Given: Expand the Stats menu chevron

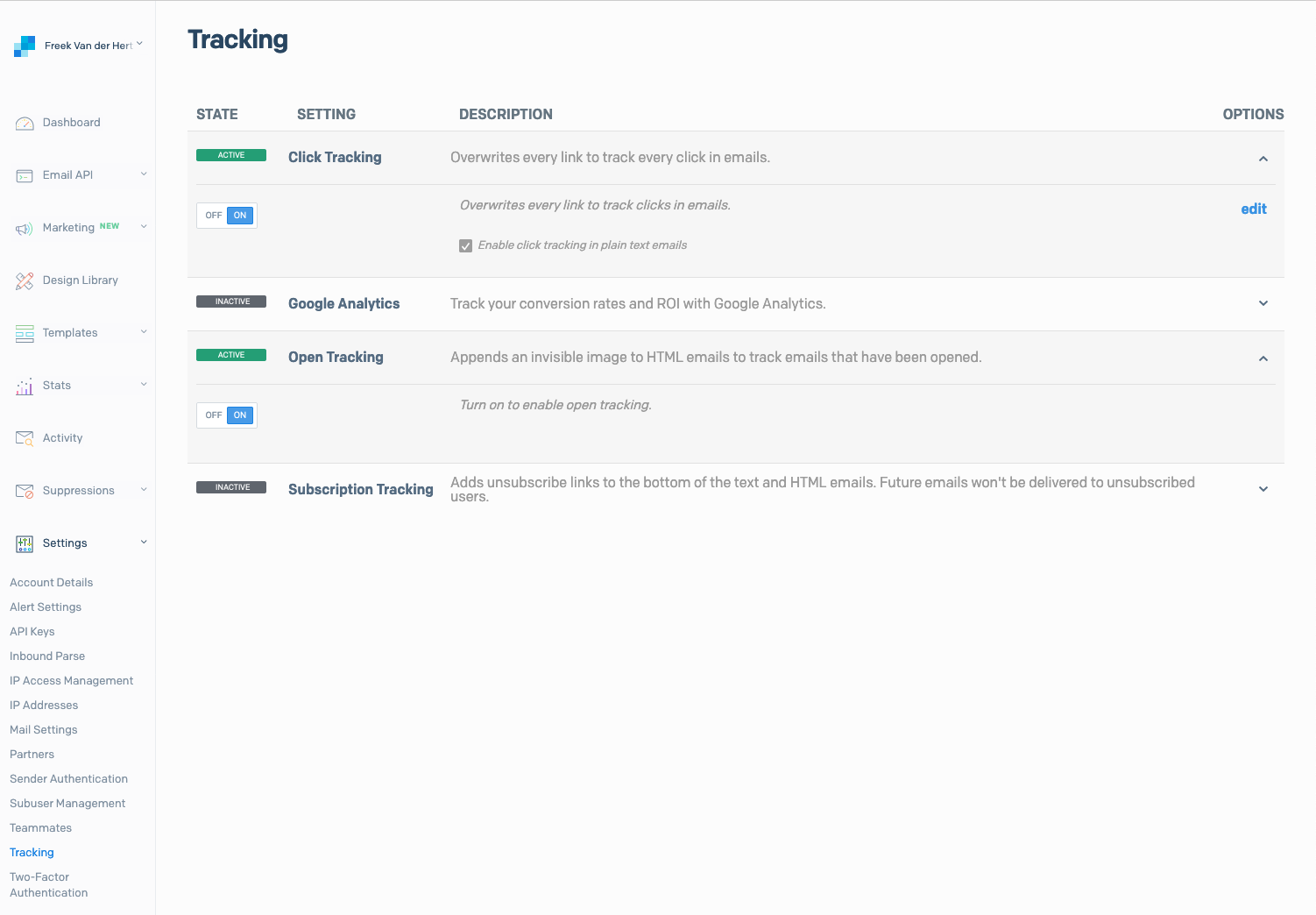Looking at the screenshot, I should click(x=144, y=384).
